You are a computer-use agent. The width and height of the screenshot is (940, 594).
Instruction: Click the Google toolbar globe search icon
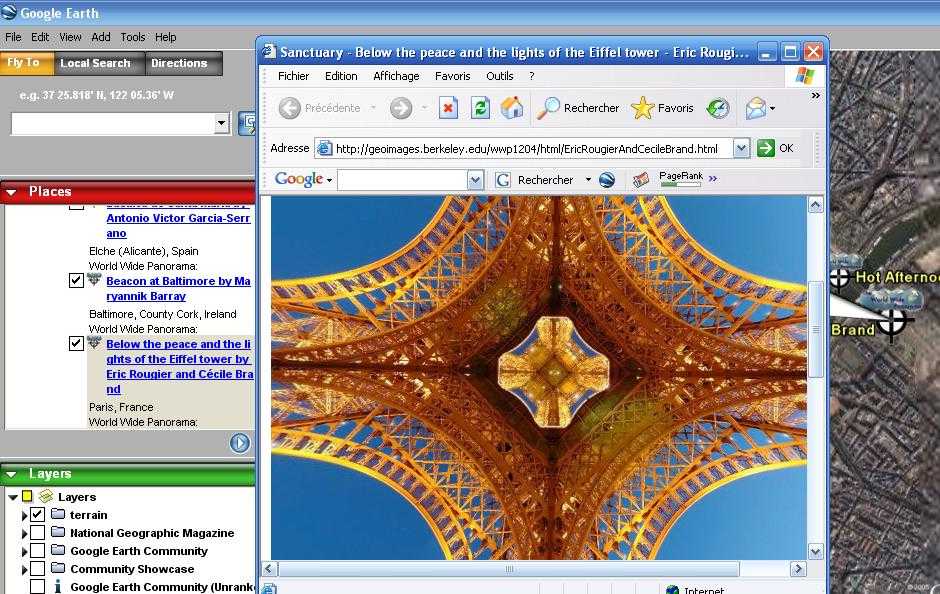click(x=607, y=179)
